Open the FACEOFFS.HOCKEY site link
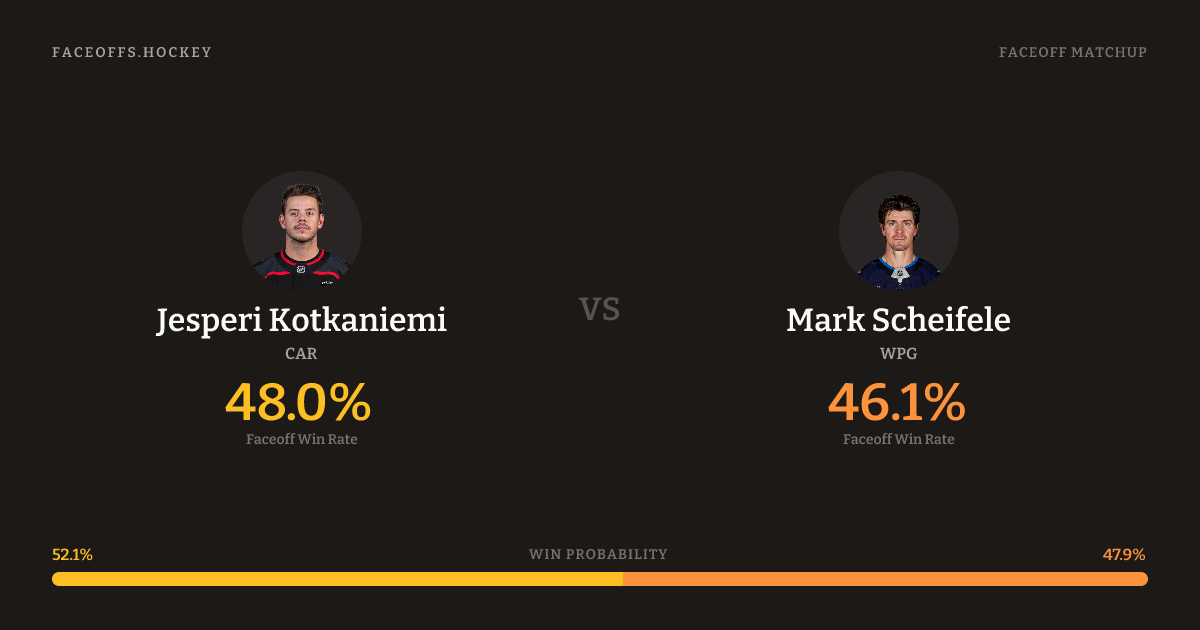Screen dimensions: 1200x630 tap(132, 52)
